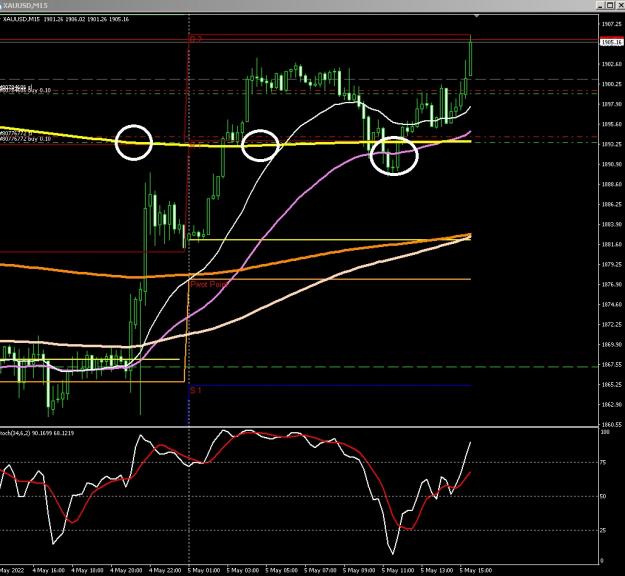Click the '5 May 07:00' time label
Viewport: 625px width, 576px height.
click(320, 570)
